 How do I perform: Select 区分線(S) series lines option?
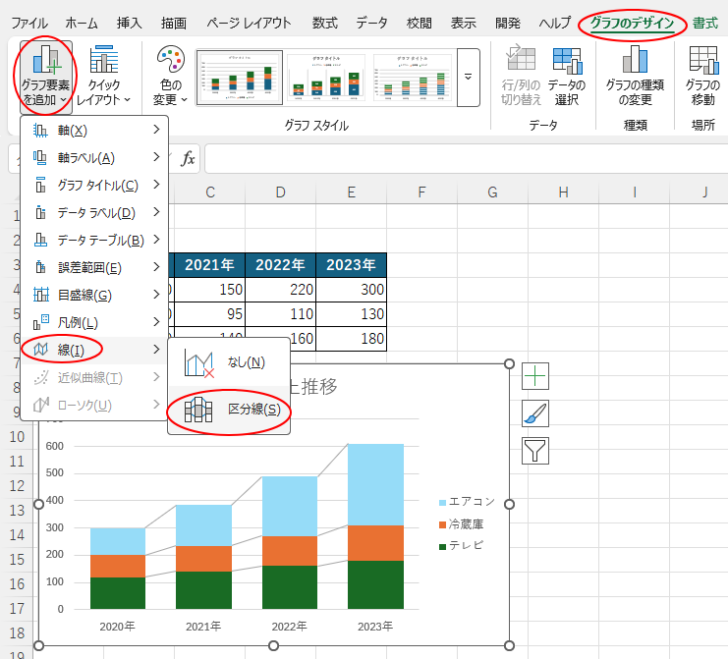[229, 410]
